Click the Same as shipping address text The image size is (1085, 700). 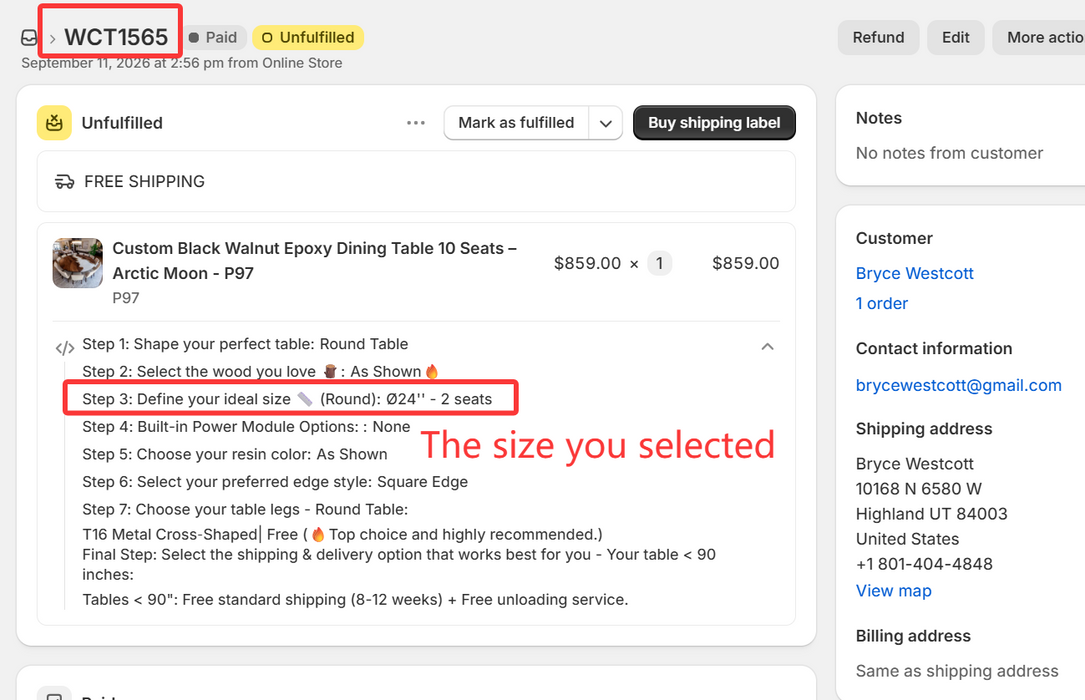(x=957, y=671)
